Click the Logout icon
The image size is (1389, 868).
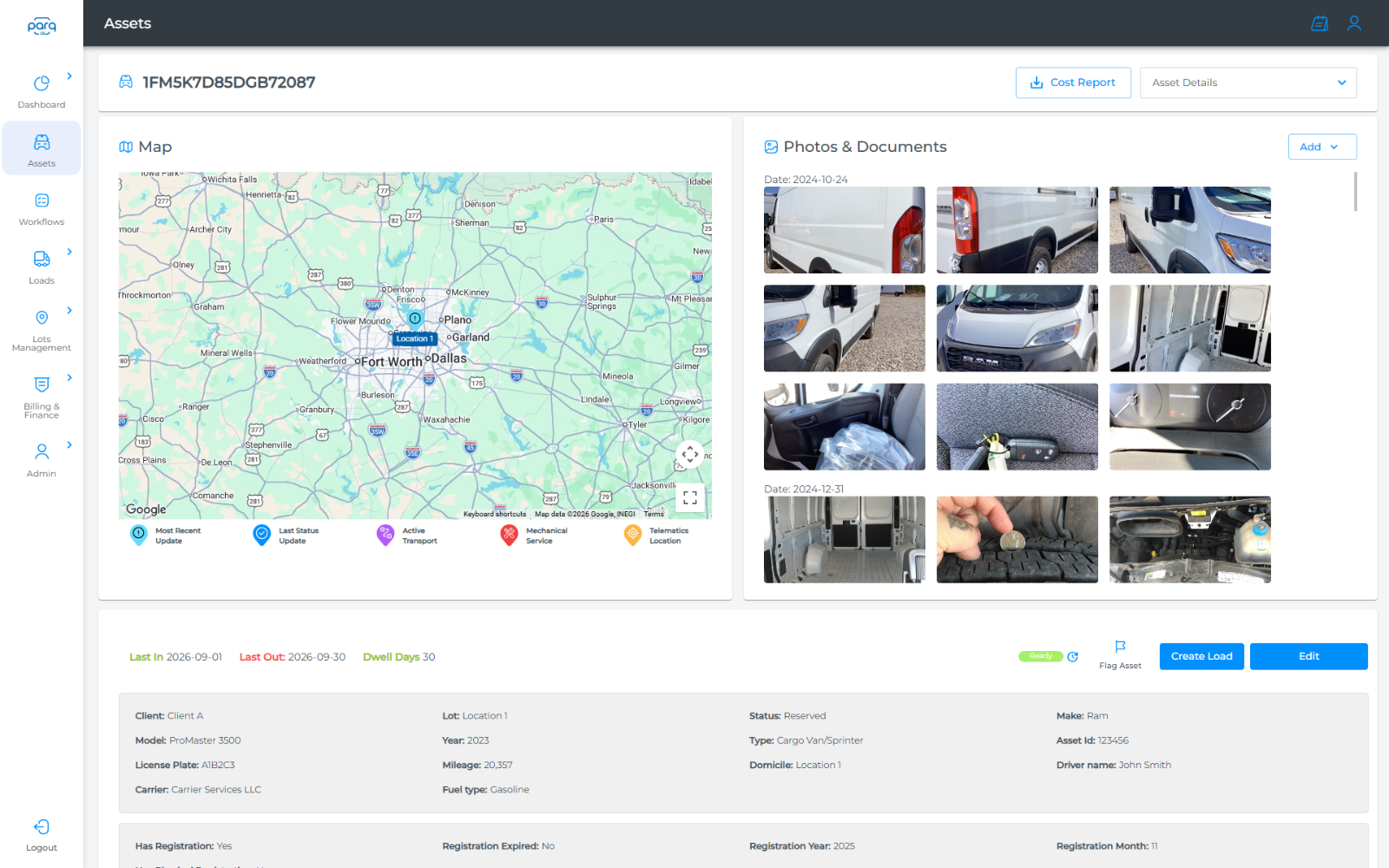(42, 826)
